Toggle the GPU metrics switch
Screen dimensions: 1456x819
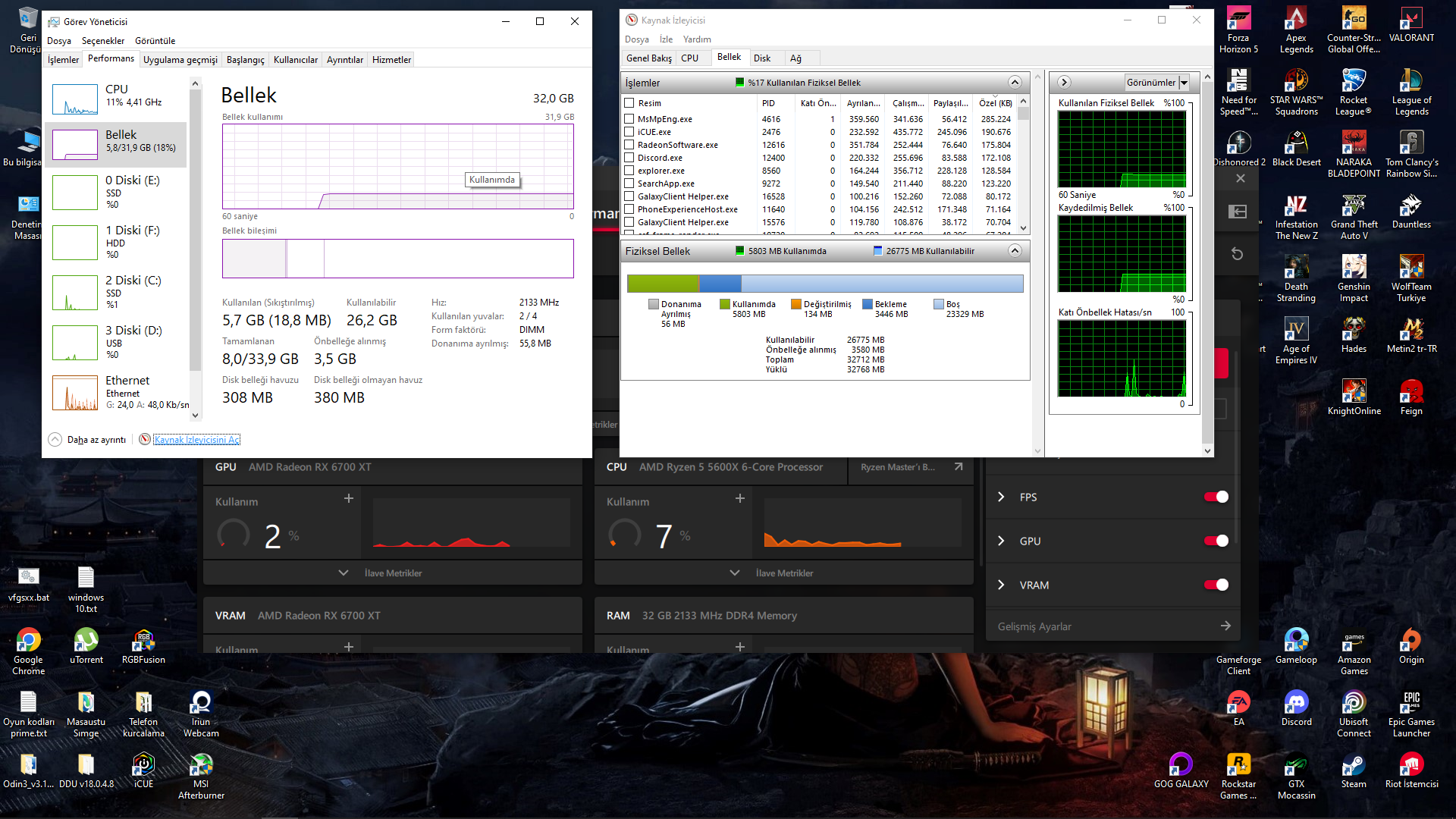1216,541
